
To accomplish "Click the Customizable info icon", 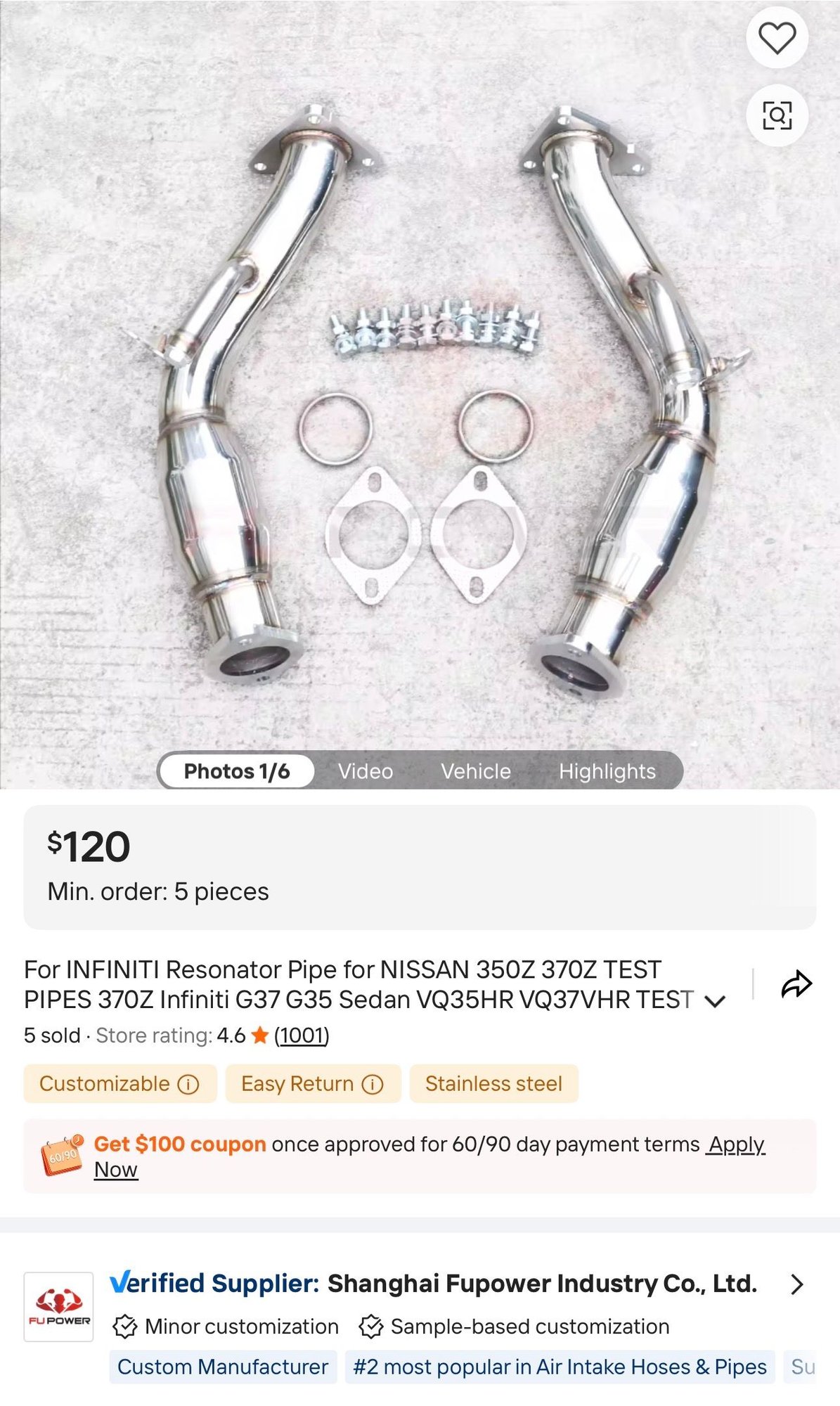I will (188, 1084).
